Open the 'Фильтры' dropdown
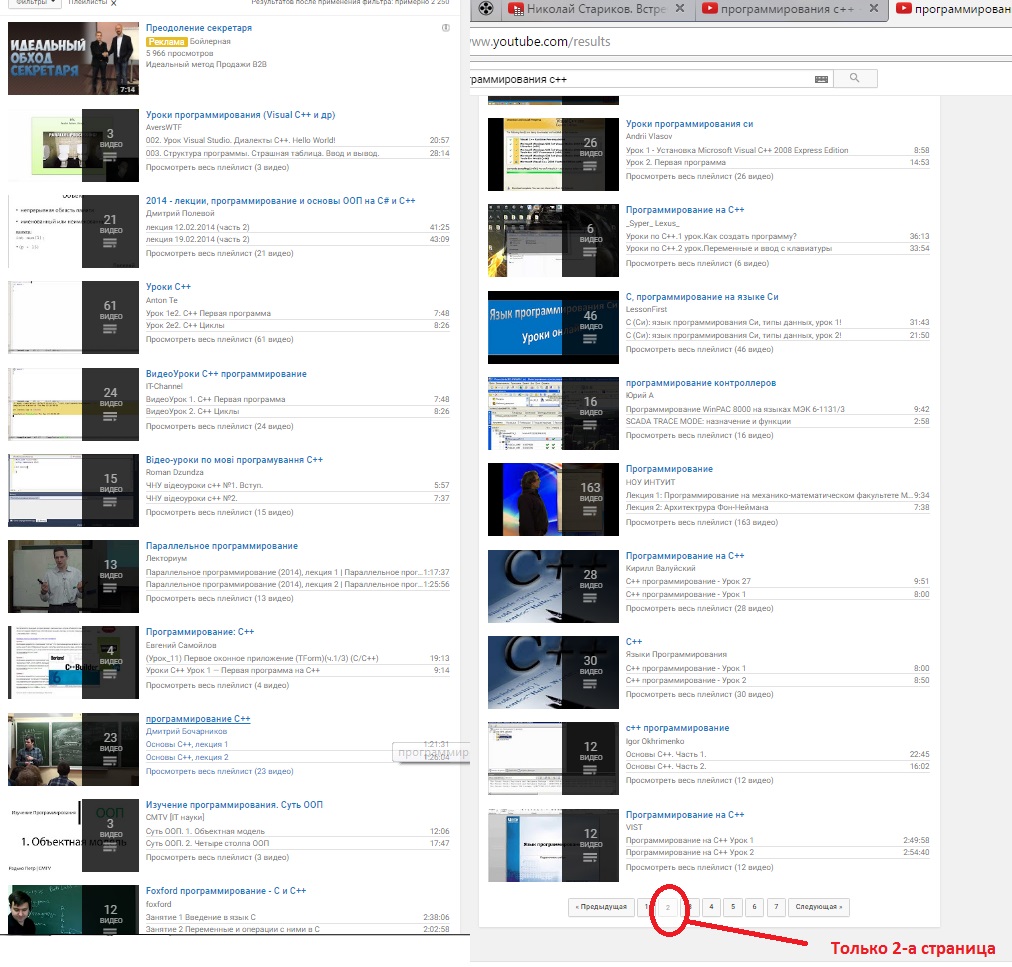The image size is (1012, 967). coord(34,3)
